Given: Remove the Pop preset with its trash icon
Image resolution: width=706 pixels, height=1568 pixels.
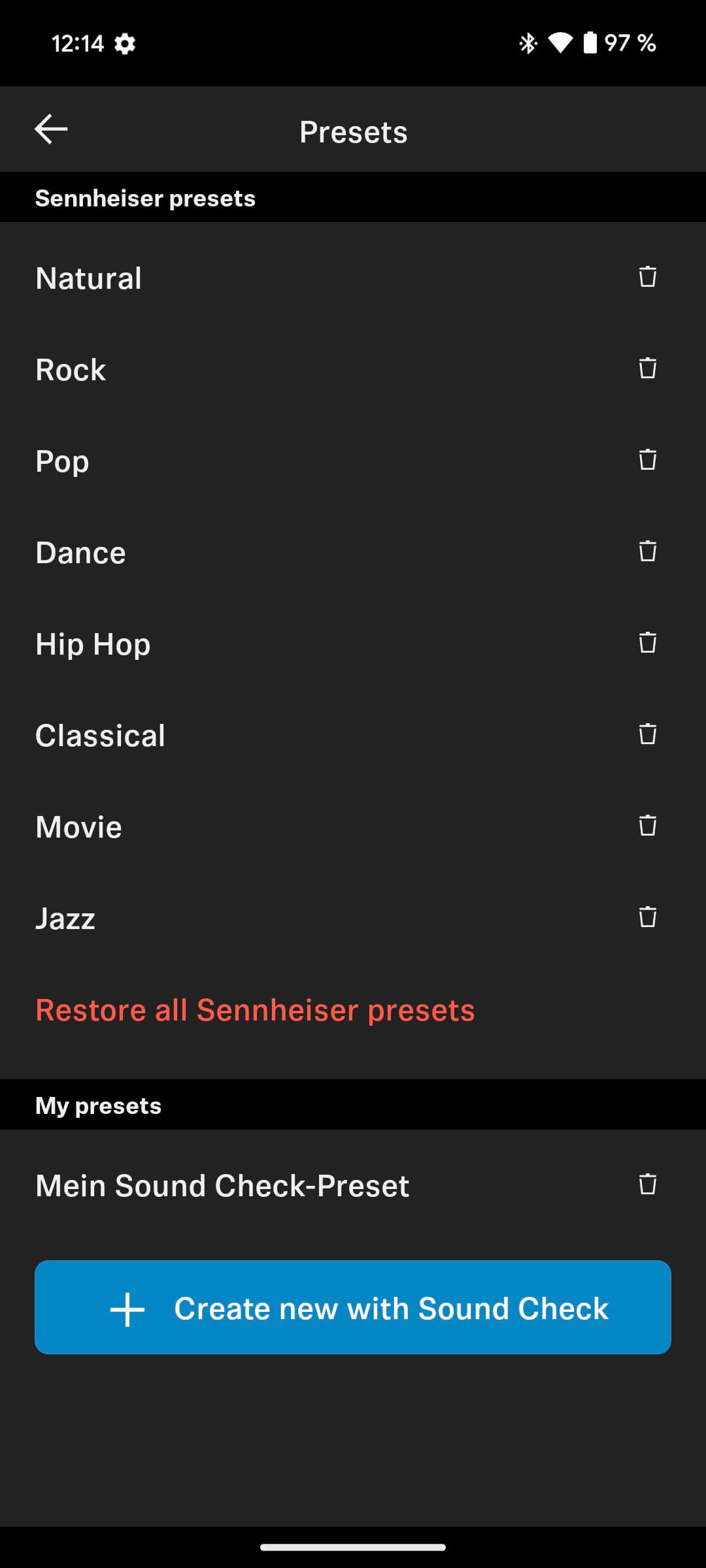Looking at the screenshot, I should pyautogui.click(x=647, y=460).
